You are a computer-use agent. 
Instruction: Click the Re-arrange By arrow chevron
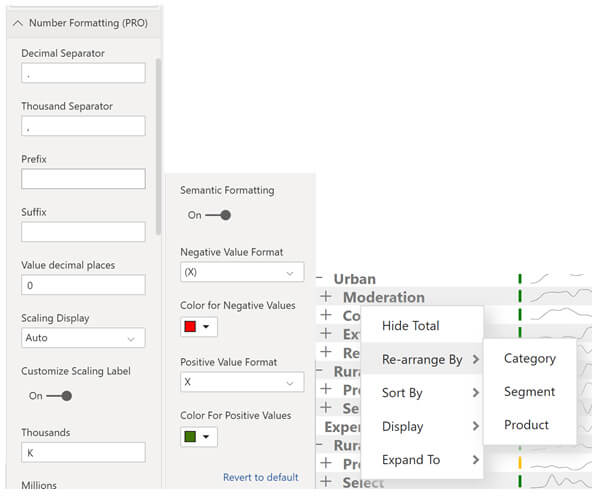[x=475, y=359]
